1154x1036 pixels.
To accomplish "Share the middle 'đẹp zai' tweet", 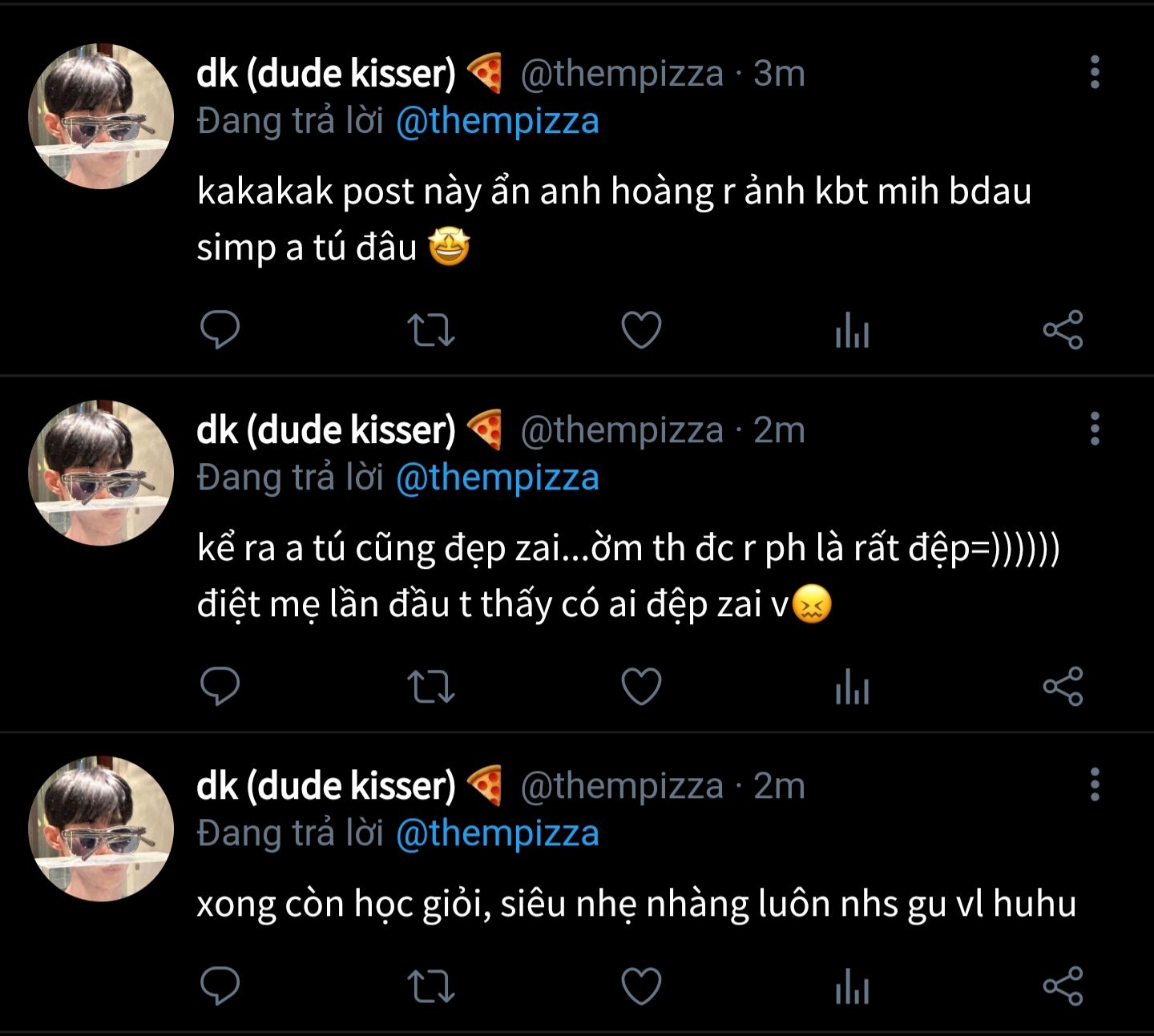I will point(1063,687).
